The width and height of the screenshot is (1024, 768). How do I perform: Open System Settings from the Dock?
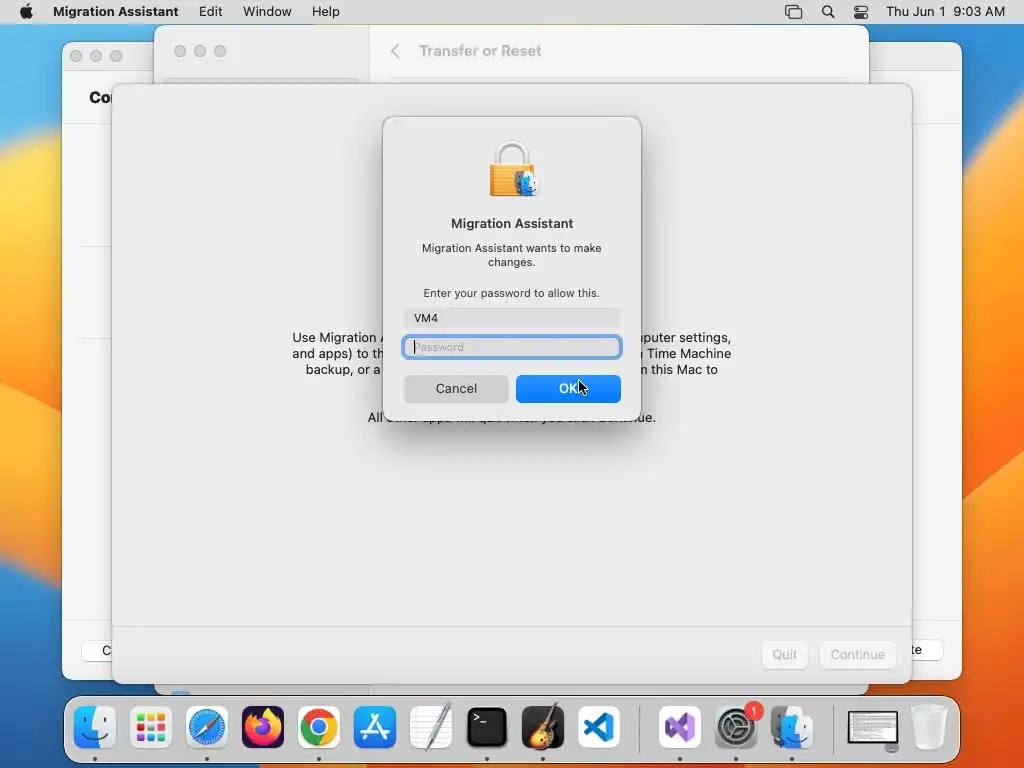click(736, 727)
